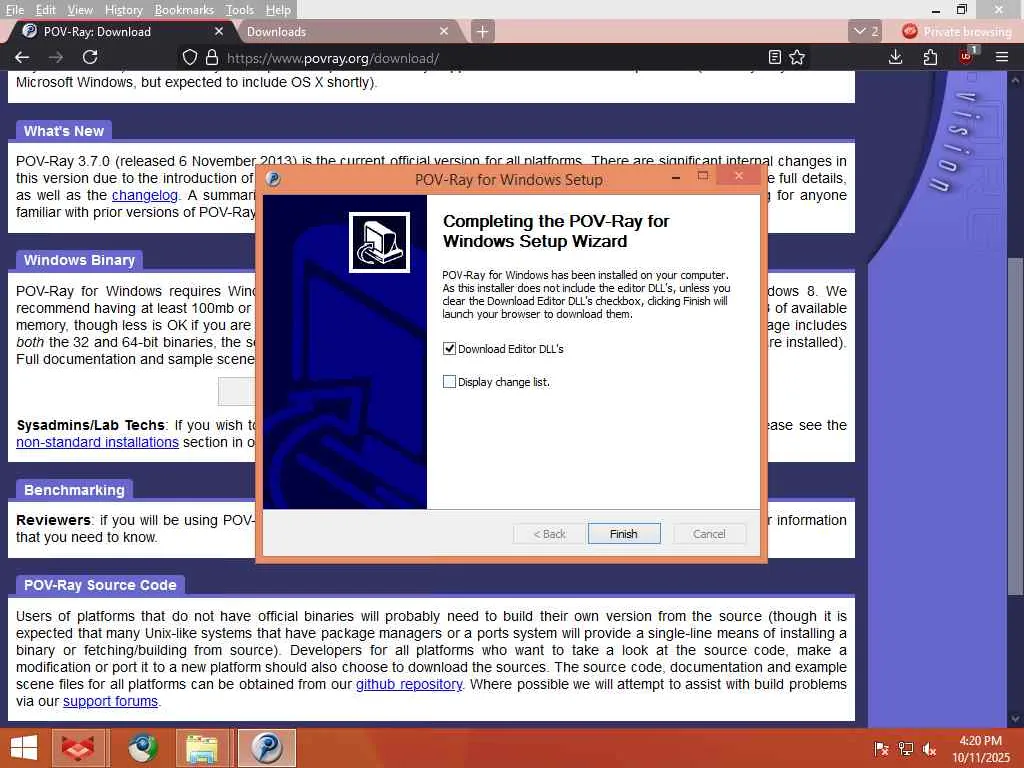Viewport: 1024px width, 768px height.
Task: Open the browser hamburger menu
Action: coord(1002,57)
